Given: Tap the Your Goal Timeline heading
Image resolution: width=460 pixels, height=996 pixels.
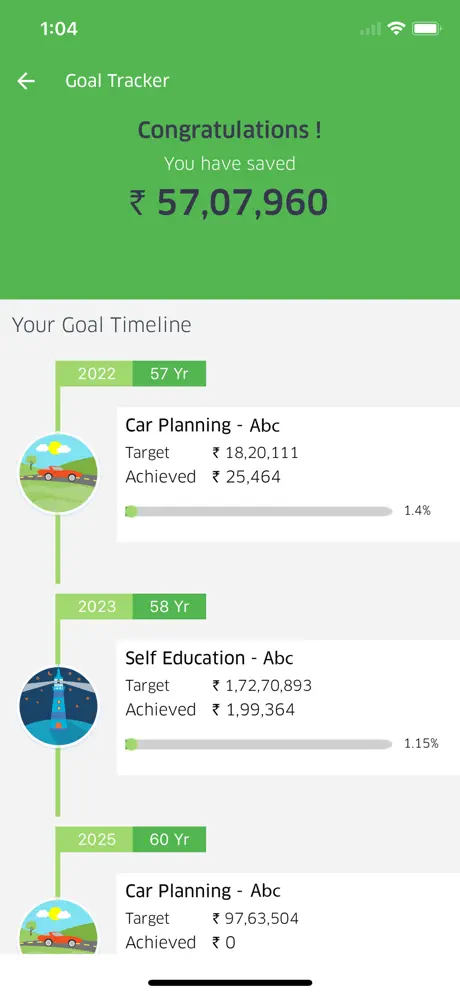Looking at the screenshot, I should point(102,325).
